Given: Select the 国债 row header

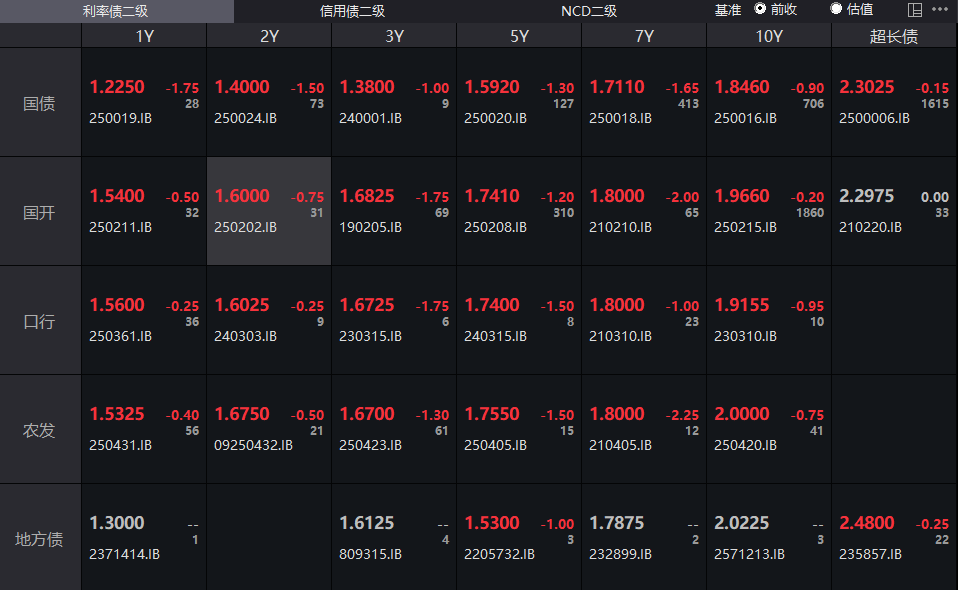Looking at the screenshot, I should [x=40, y=103].
